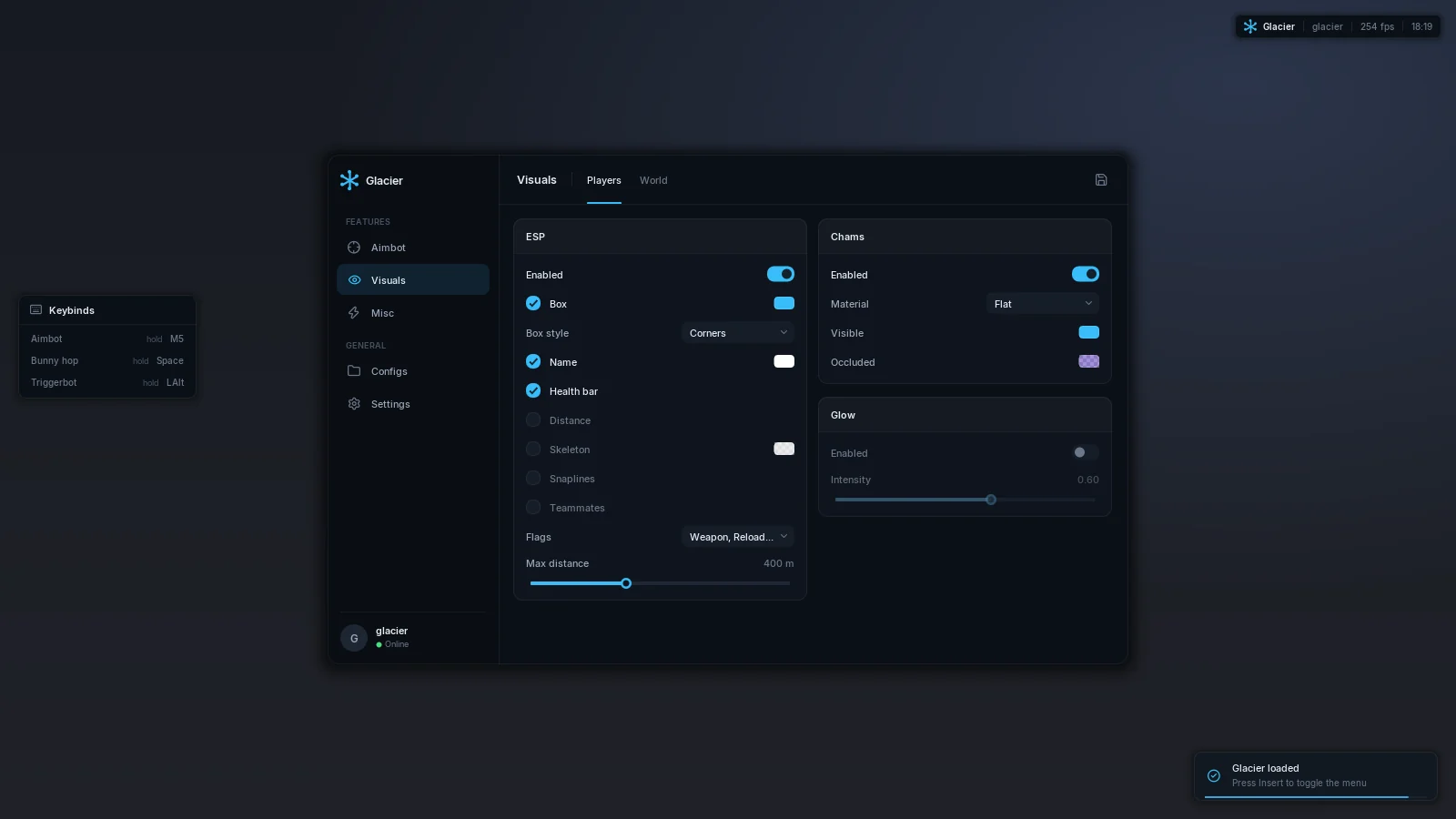Click the watermark snowflake icon at top right
The height and width of the screenshot is (819, 1456).
[1250, 26]
